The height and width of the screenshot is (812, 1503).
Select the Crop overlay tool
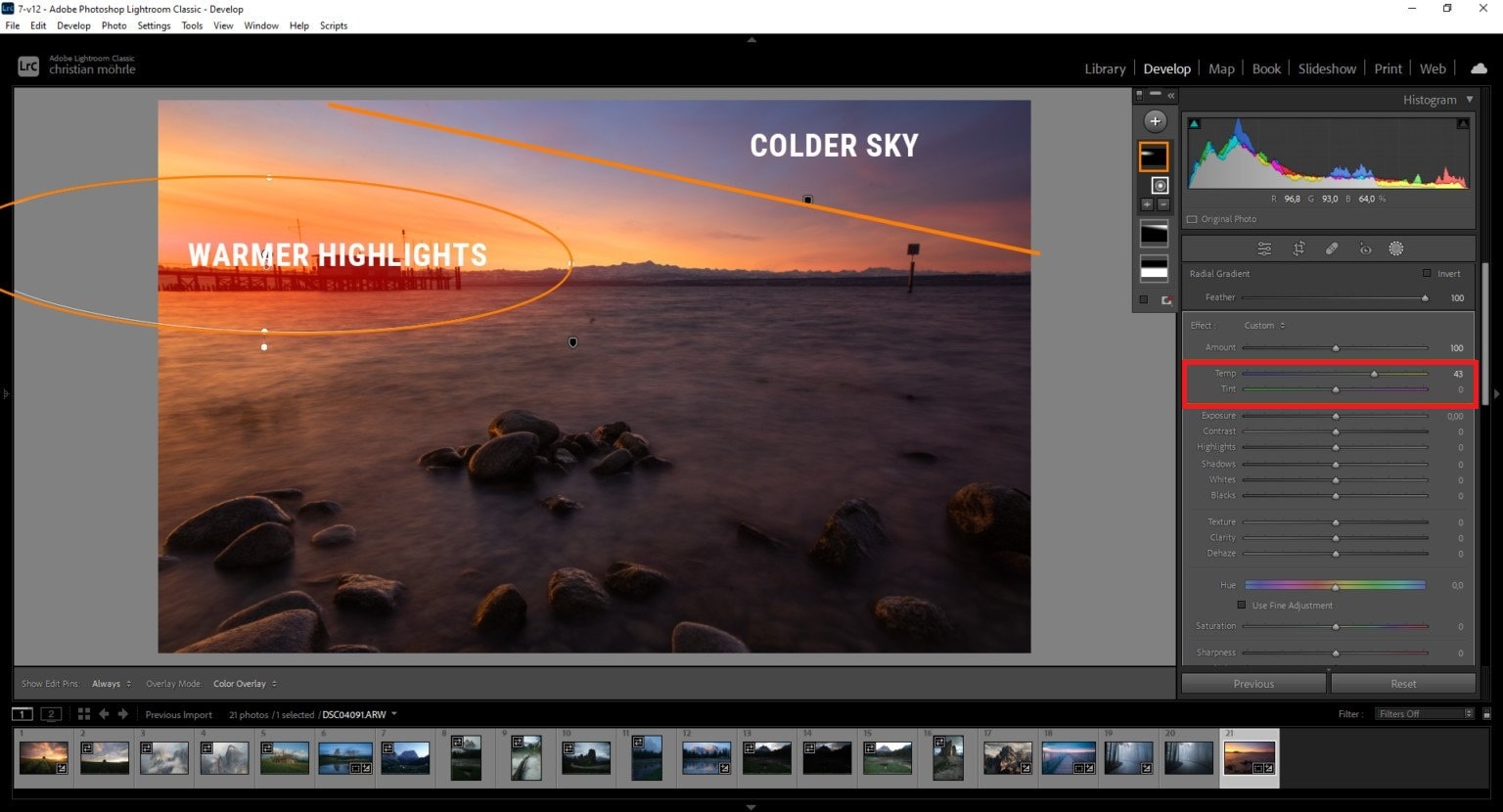1298,248
